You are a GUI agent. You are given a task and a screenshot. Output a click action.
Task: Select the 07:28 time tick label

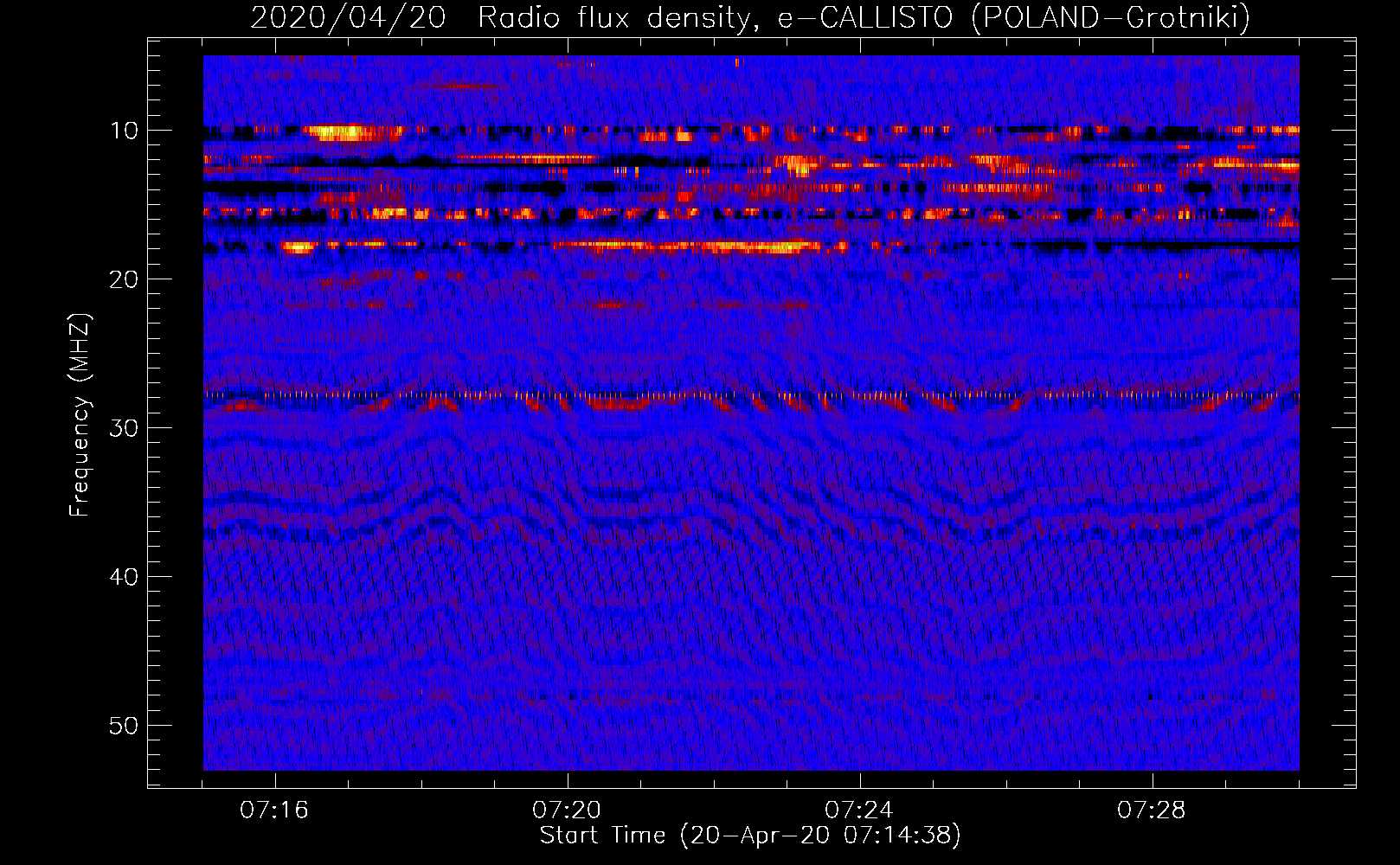[x=1152, y=811]
